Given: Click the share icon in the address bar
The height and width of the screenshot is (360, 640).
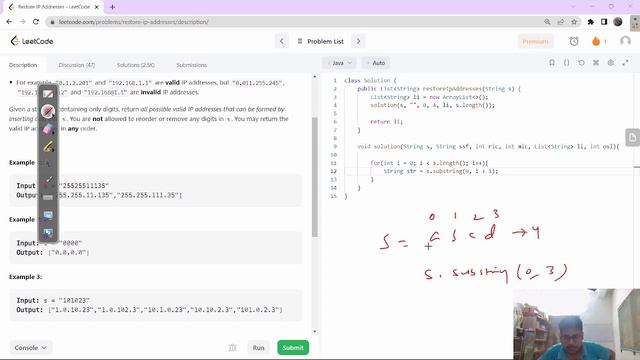Looking at the screenshot, I should [x=561, y=22].
